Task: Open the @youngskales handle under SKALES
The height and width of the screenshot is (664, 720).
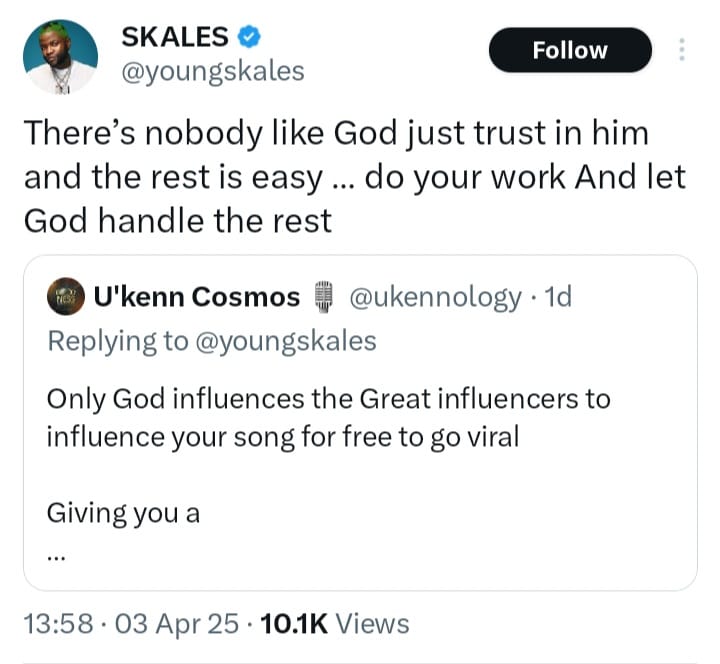Action: pyautogui.click(x=212, y=72)
